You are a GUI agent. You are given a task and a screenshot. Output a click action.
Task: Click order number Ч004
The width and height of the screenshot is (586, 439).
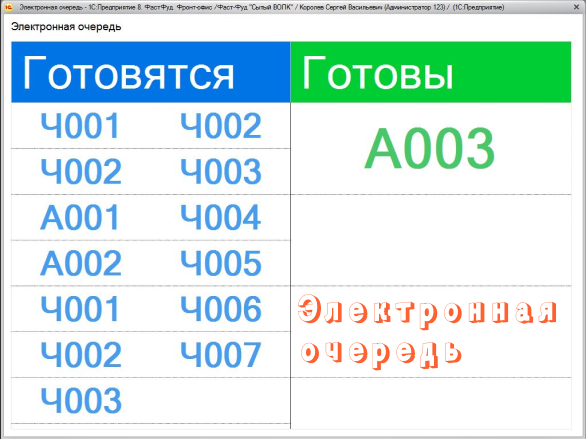pyautogui.click(x=220, y=217)
